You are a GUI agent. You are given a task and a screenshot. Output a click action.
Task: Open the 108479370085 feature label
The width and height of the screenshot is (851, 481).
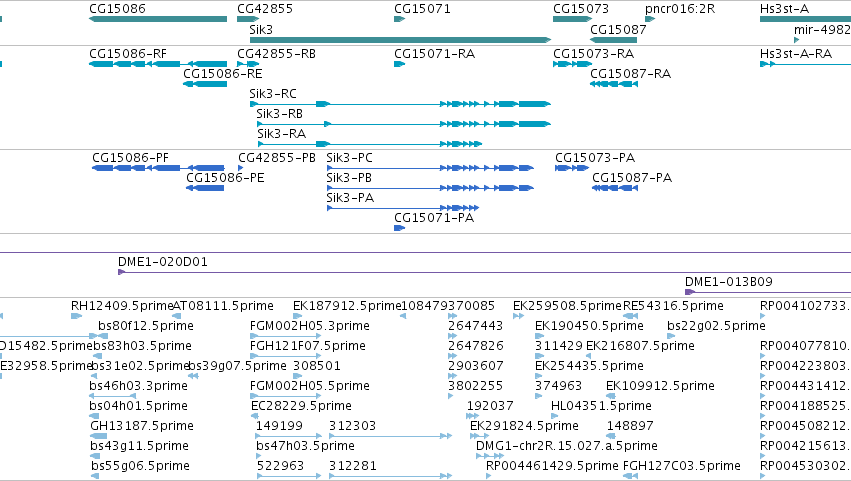pos(448,306)
